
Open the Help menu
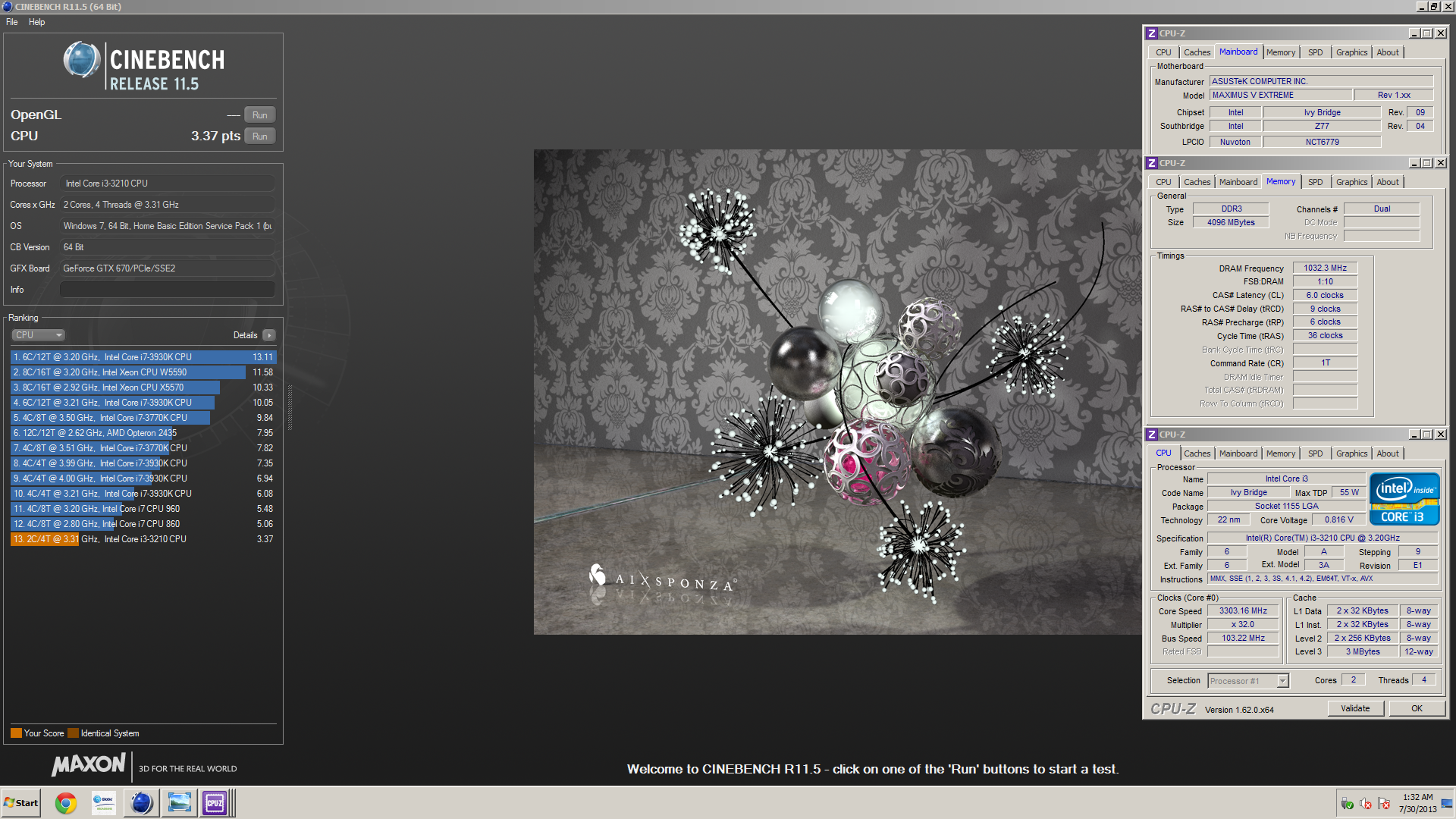point(36,22)
